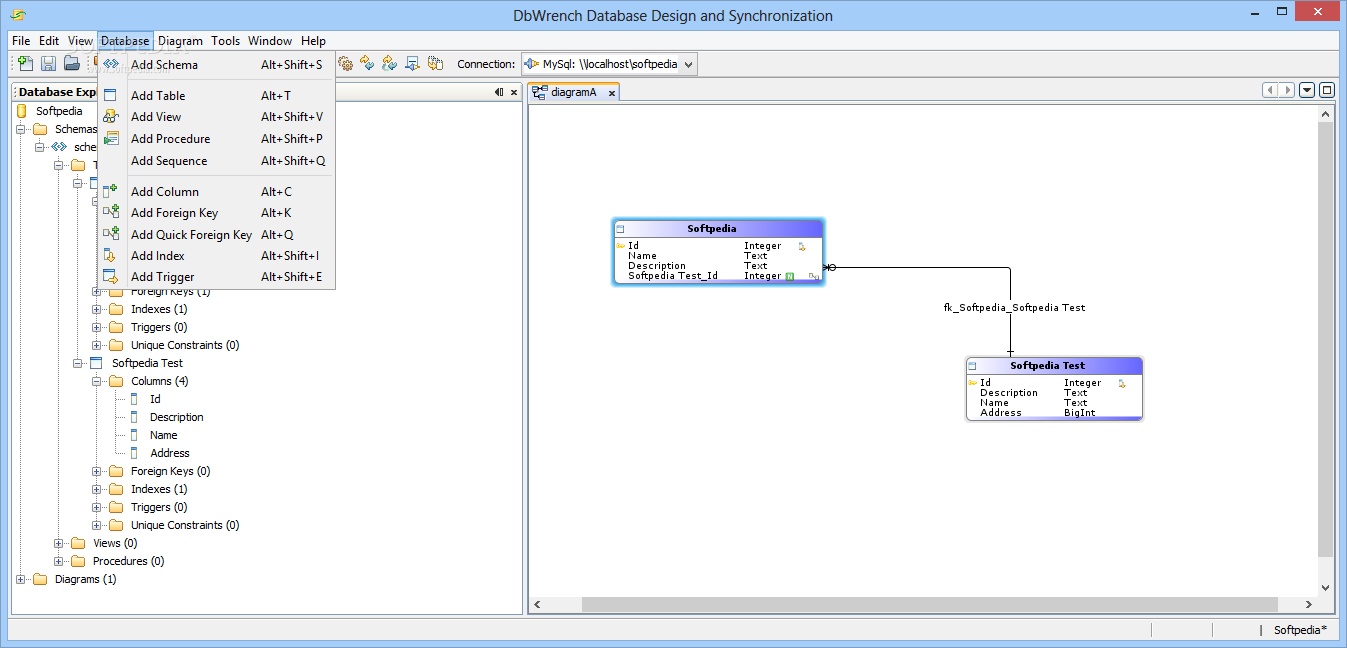Collapse the Softpedia Test table node
1347x648 pixels.
(78, 363)
